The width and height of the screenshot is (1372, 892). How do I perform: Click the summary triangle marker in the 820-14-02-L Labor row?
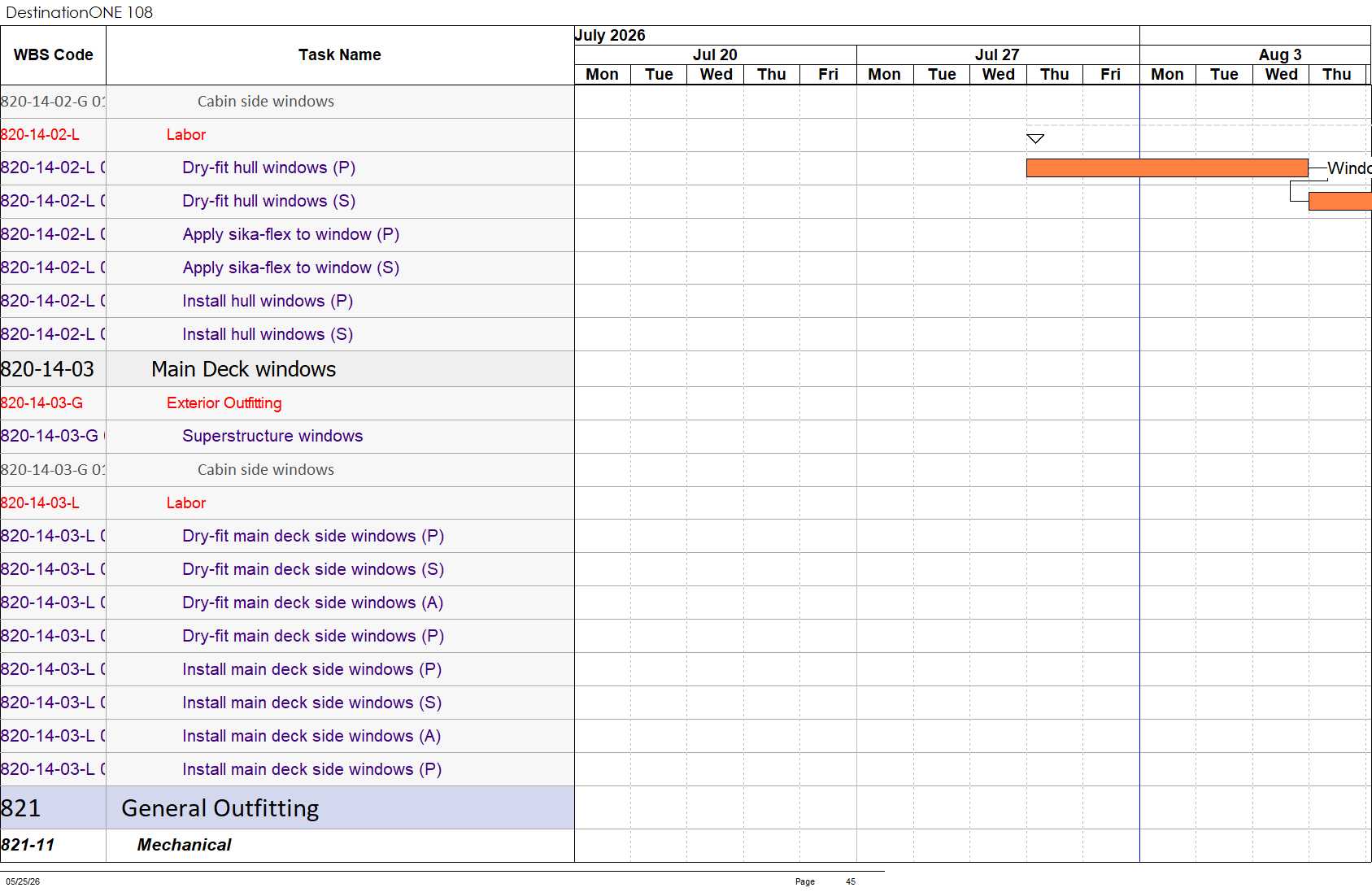tap(1035, 139)
